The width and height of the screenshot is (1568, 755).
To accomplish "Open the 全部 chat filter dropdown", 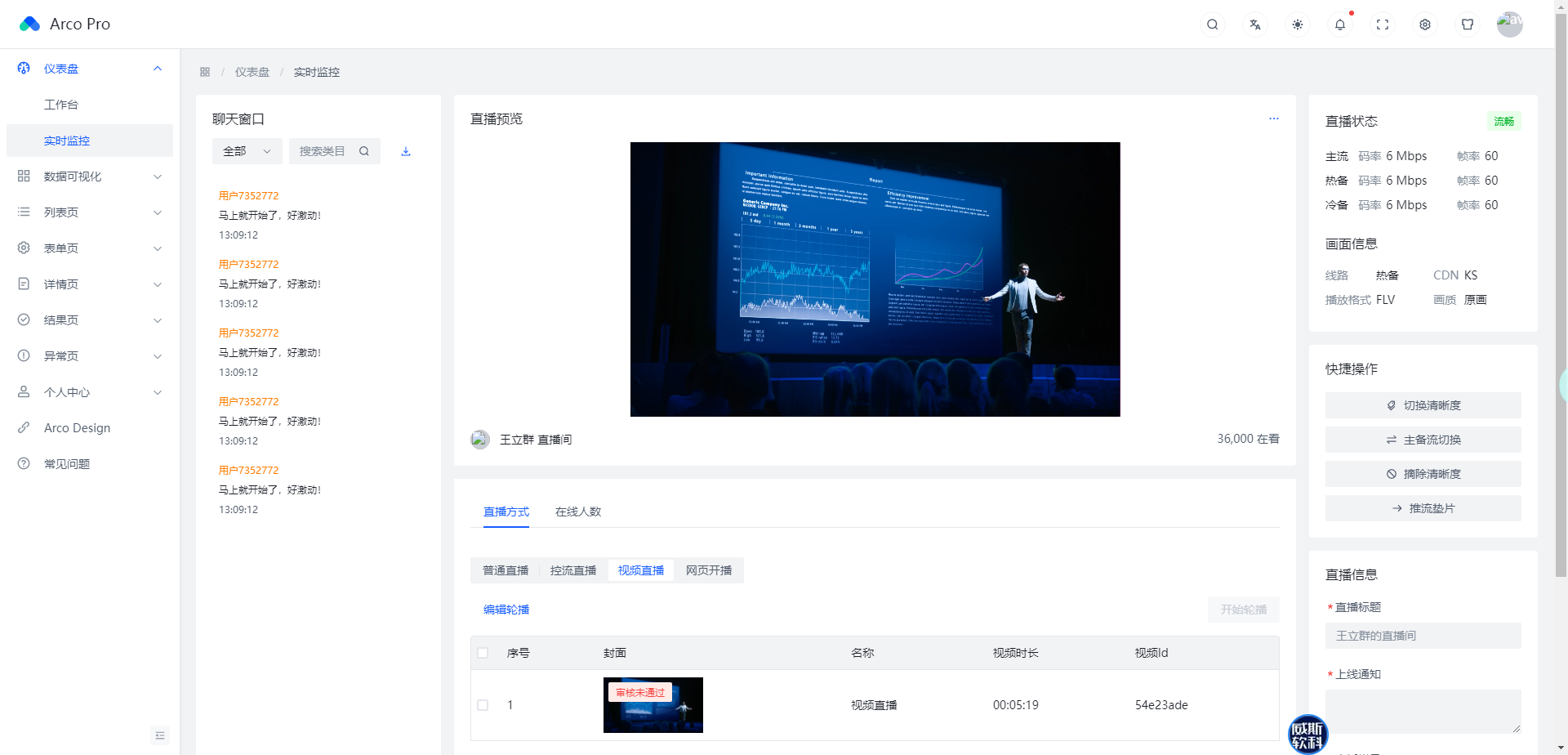I will click(247, 151).
